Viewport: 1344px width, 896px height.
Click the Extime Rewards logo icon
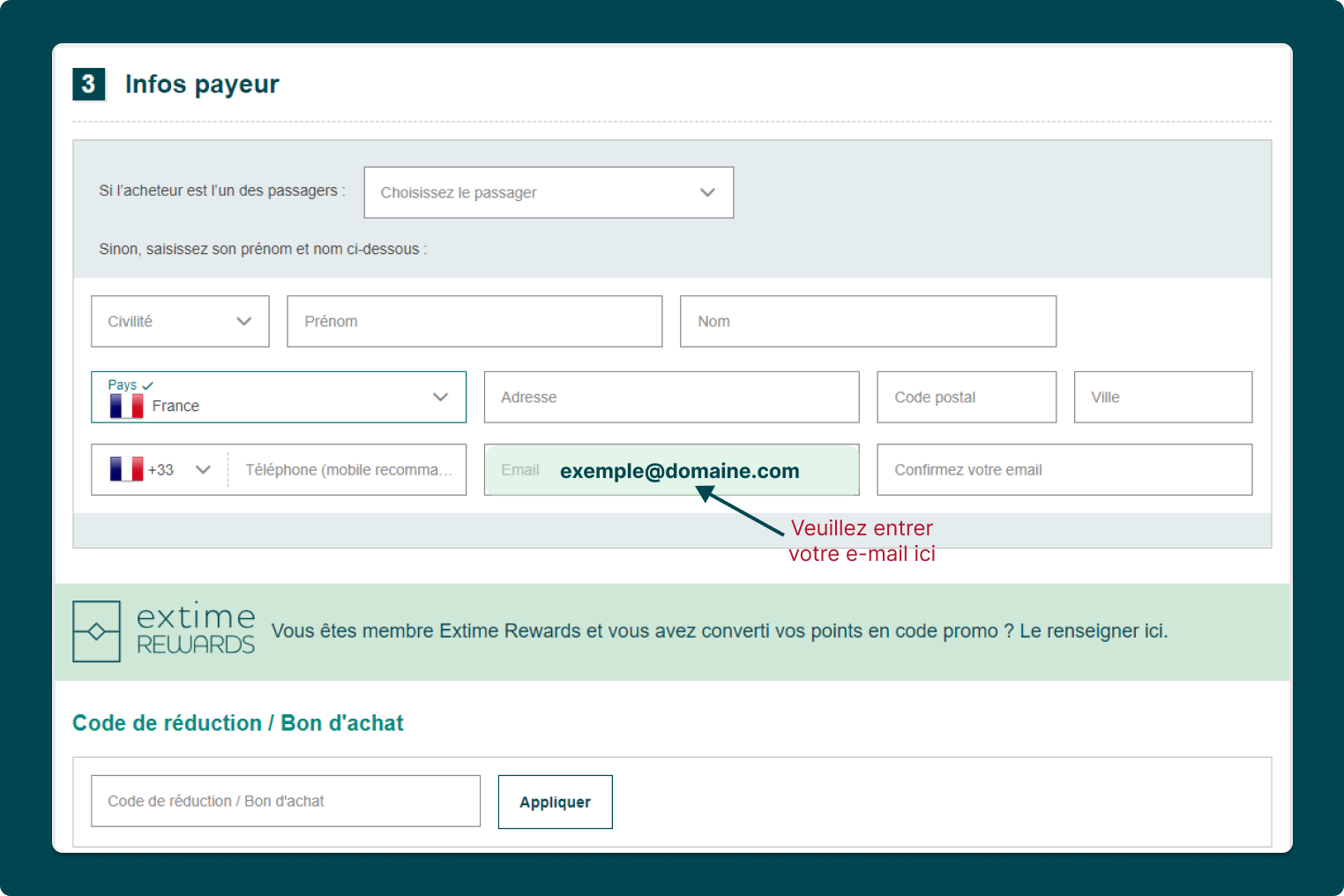point(96,631)
